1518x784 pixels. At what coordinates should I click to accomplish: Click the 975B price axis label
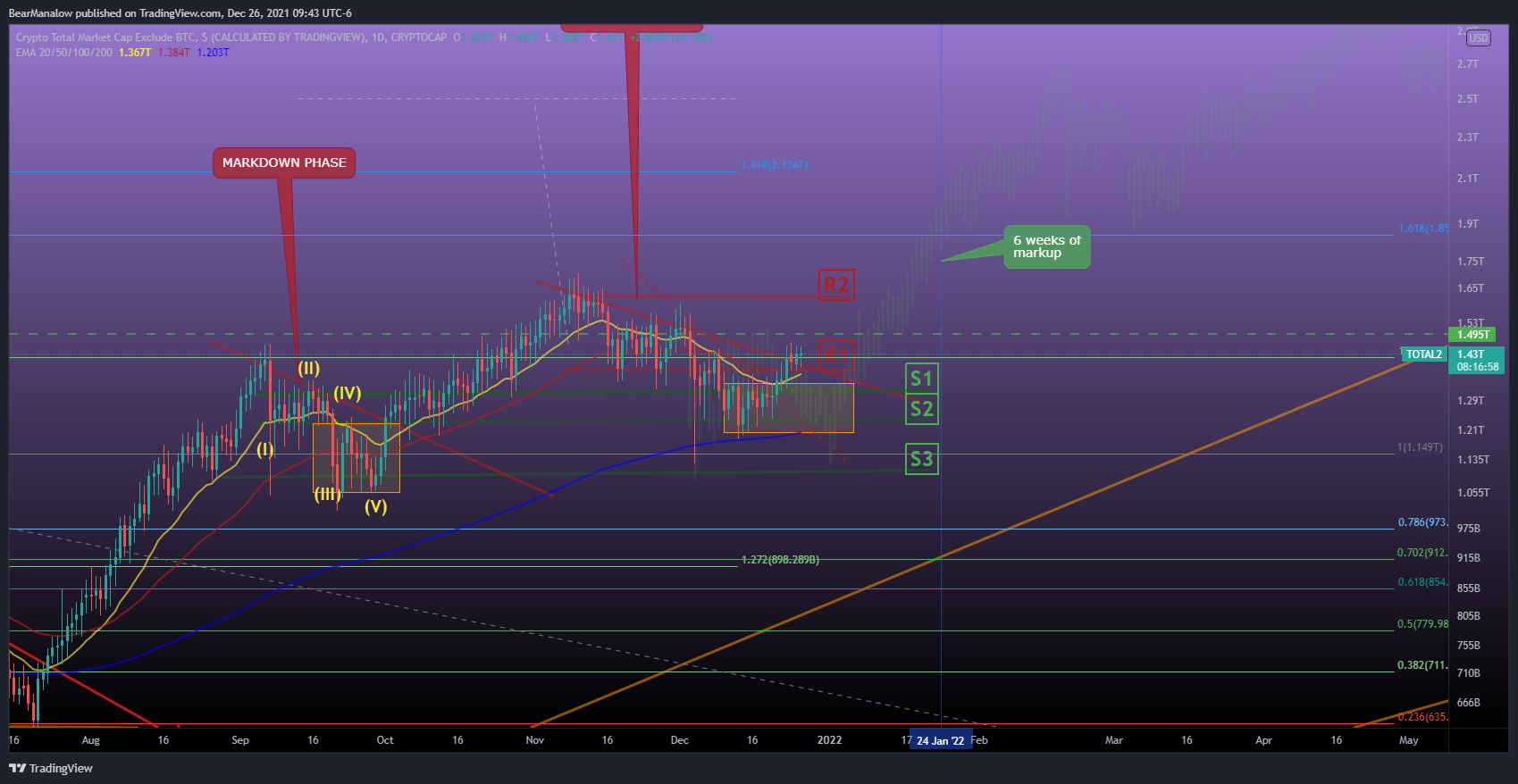click(1469, 529)
